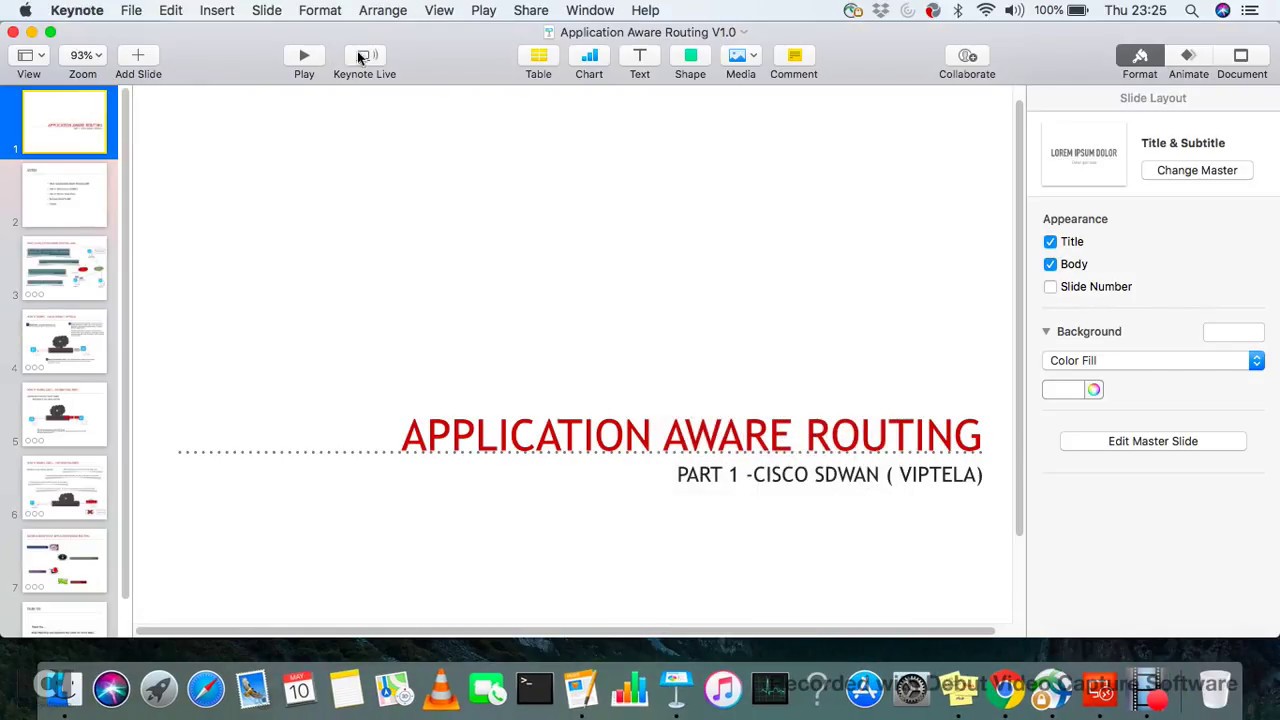Uncheck the Title checkbox
1280x720 pixels.
[x=1050, y=242]
